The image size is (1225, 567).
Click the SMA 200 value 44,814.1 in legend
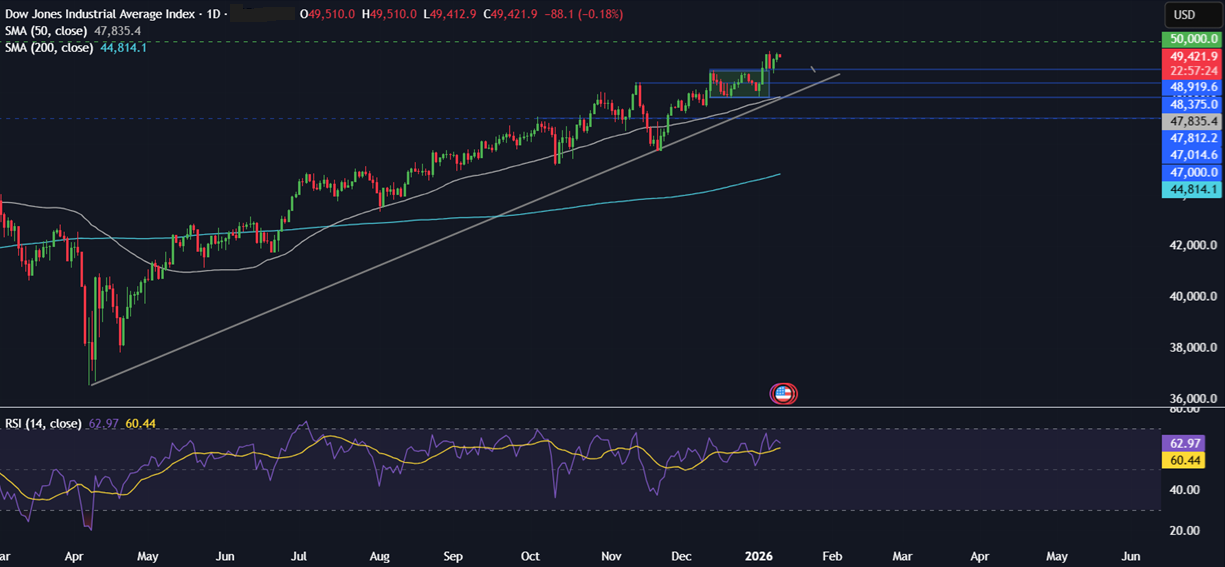coord(124,47)
